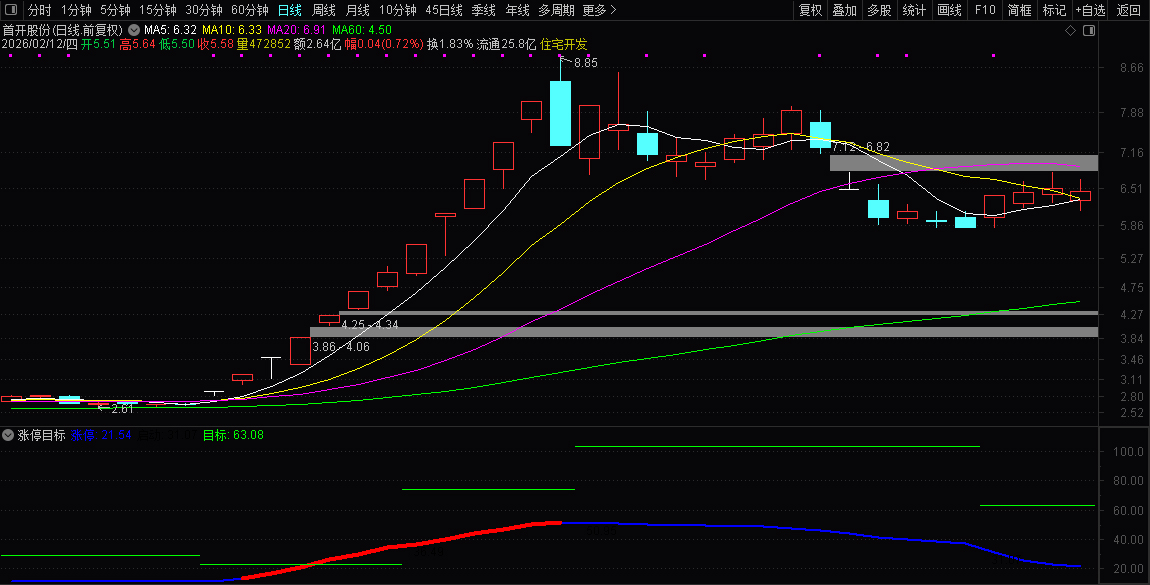This screenshot has height=585, width=1150.
Task: Click the MA10: 6.33 label
Action: (x=232, y=30)
